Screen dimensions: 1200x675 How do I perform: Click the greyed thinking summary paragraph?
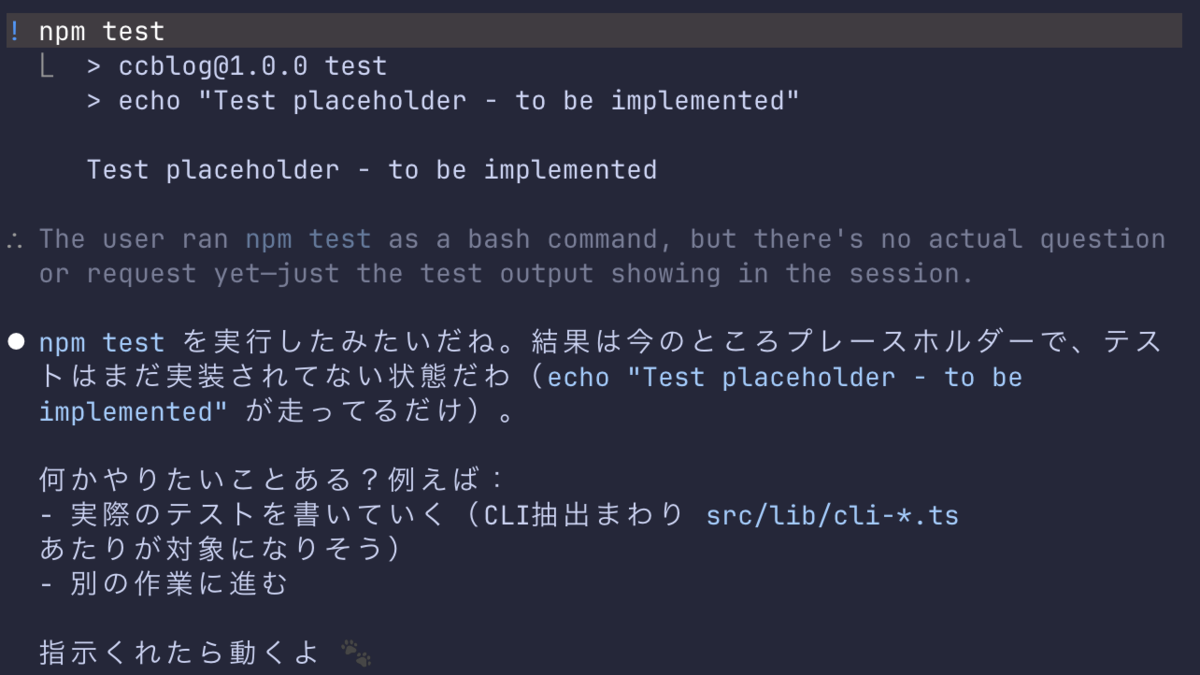tap(602, 256)
